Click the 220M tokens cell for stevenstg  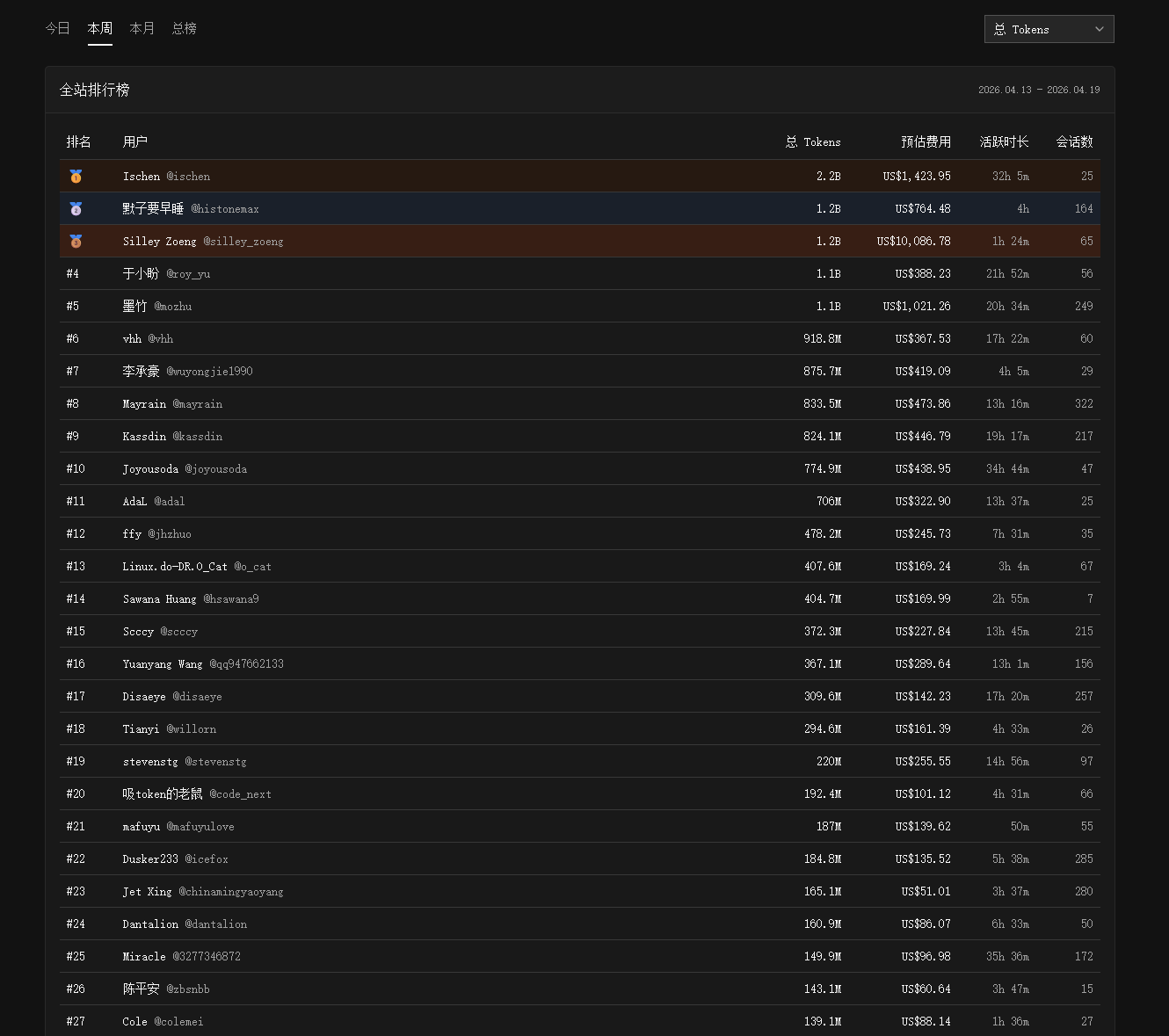click(828, 762)
